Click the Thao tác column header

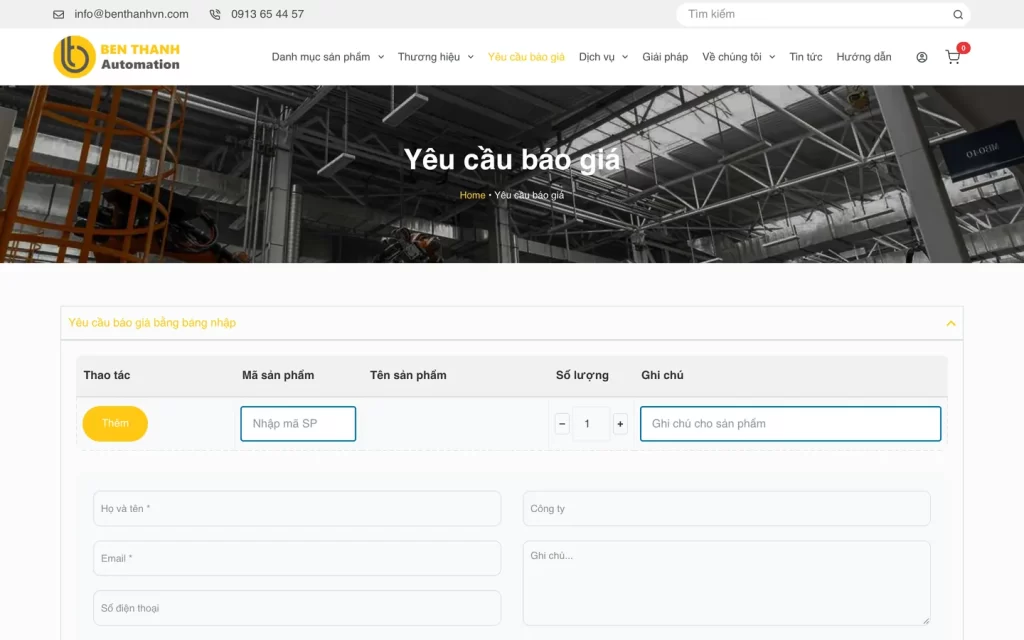tap(106, 376)
